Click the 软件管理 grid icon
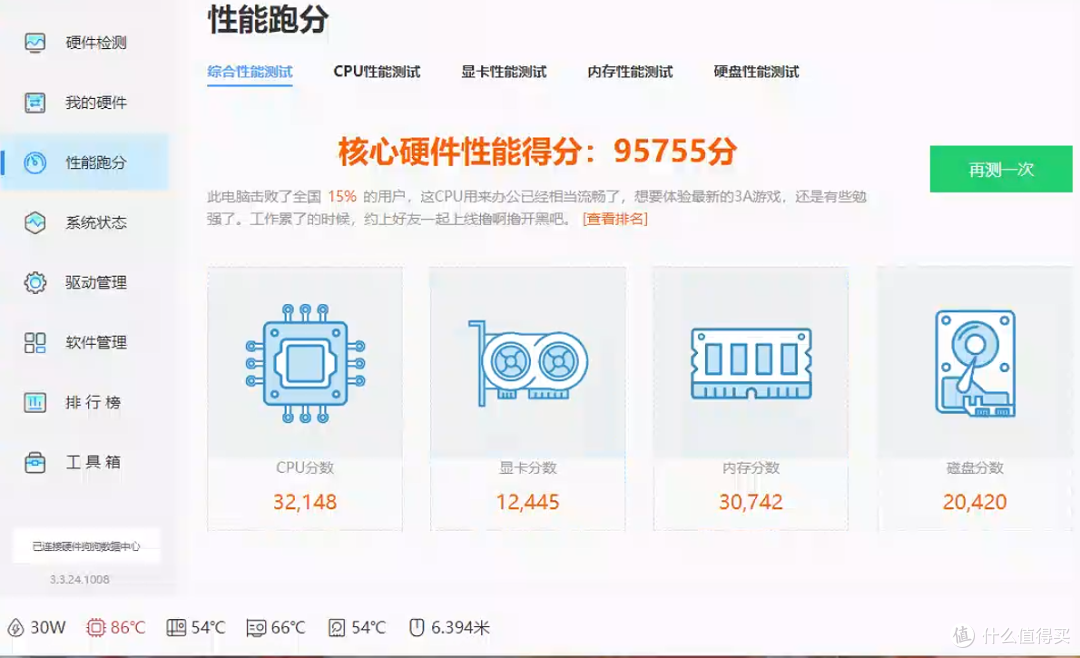 [x=35, y=342]
